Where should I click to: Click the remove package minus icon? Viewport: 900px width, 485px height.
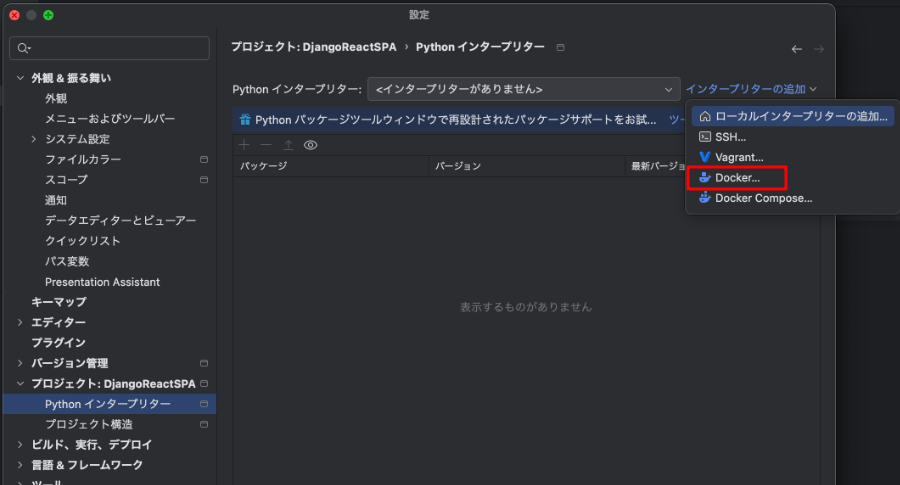[x=266, y=145]
